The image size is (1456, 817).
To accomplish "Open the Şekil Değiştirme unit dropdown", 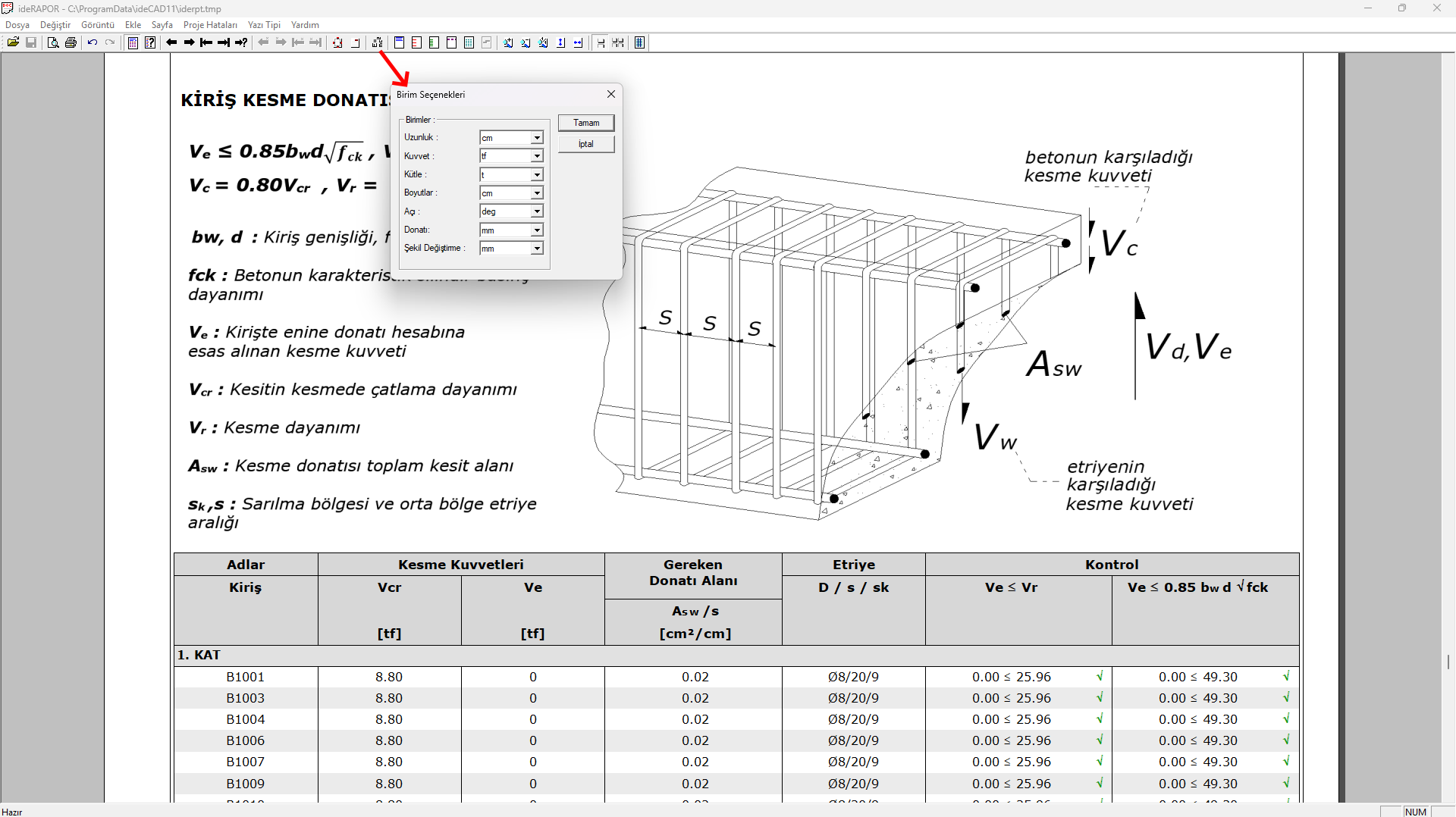I will [x=536, y=249].
